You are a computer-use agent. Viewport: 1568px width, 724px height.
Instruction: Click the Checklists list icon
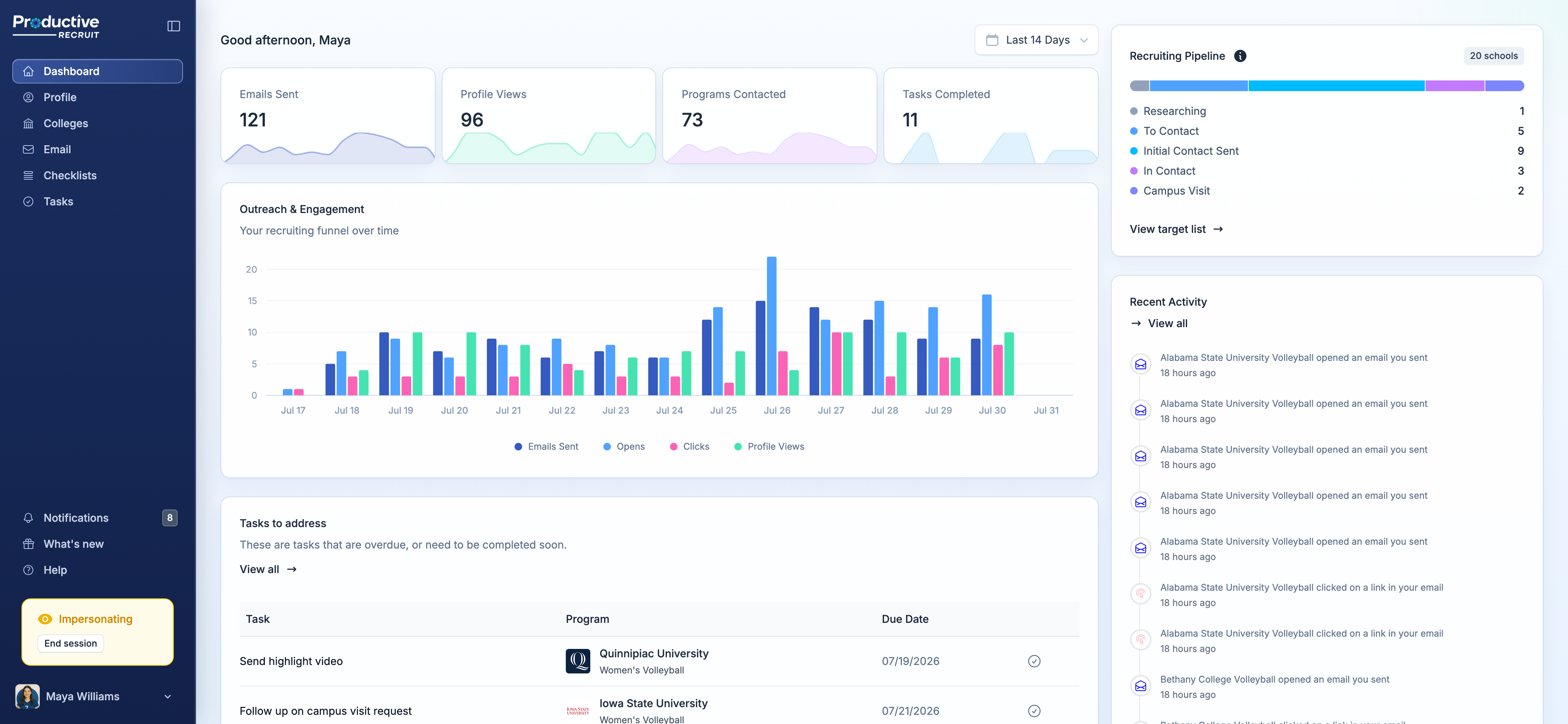pos(28,175)
